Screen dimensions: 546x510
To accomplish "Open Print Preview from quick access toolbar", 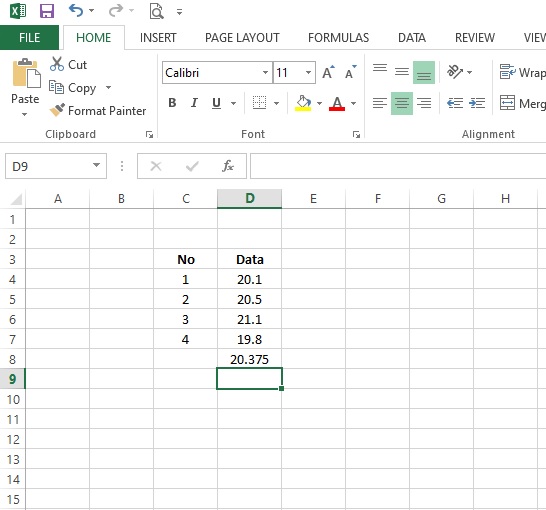I will (x=156, y=11).
